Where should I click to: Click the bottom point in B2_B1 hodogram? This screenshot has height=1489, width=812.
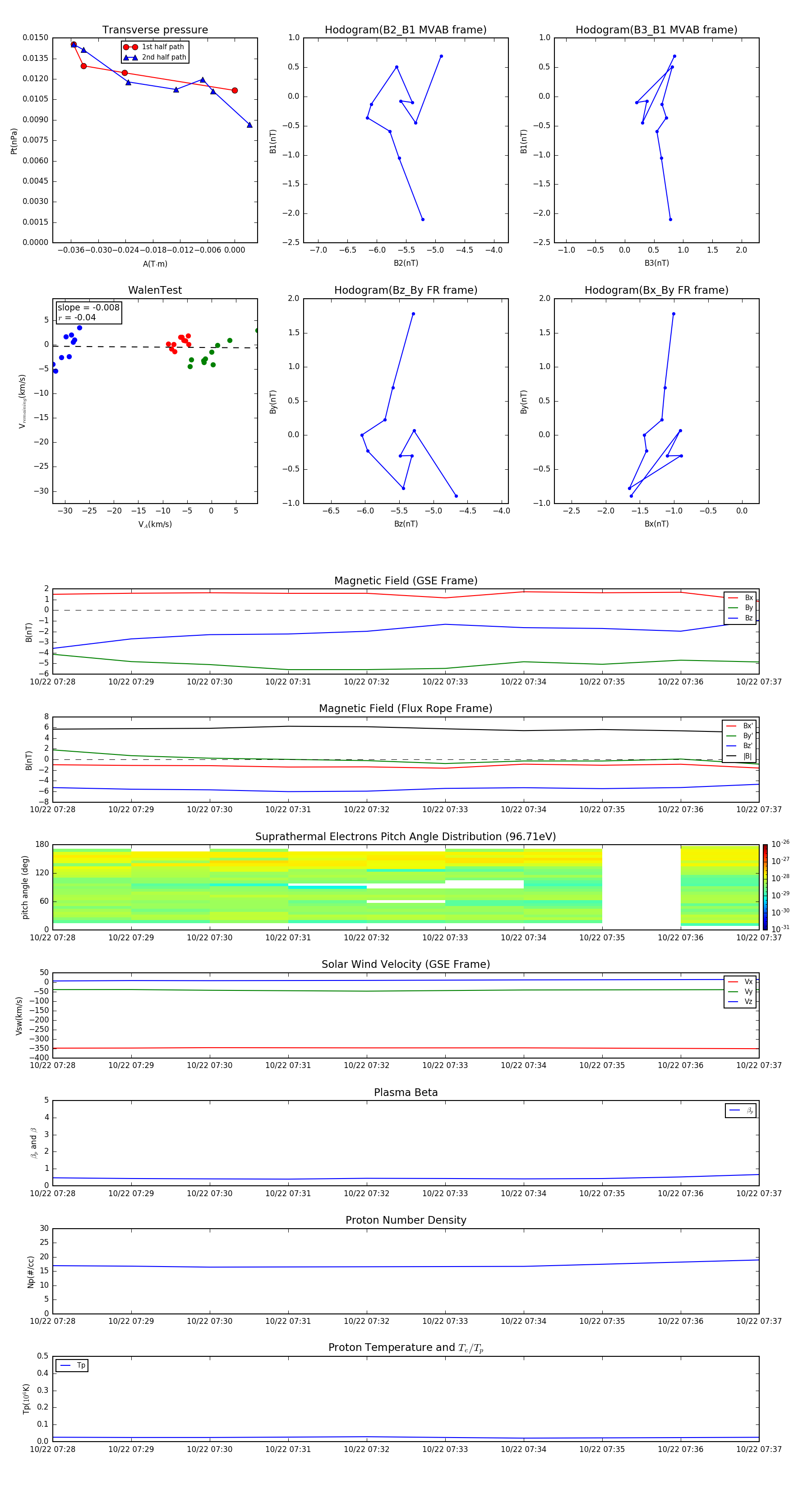click(x=423, y=220)
